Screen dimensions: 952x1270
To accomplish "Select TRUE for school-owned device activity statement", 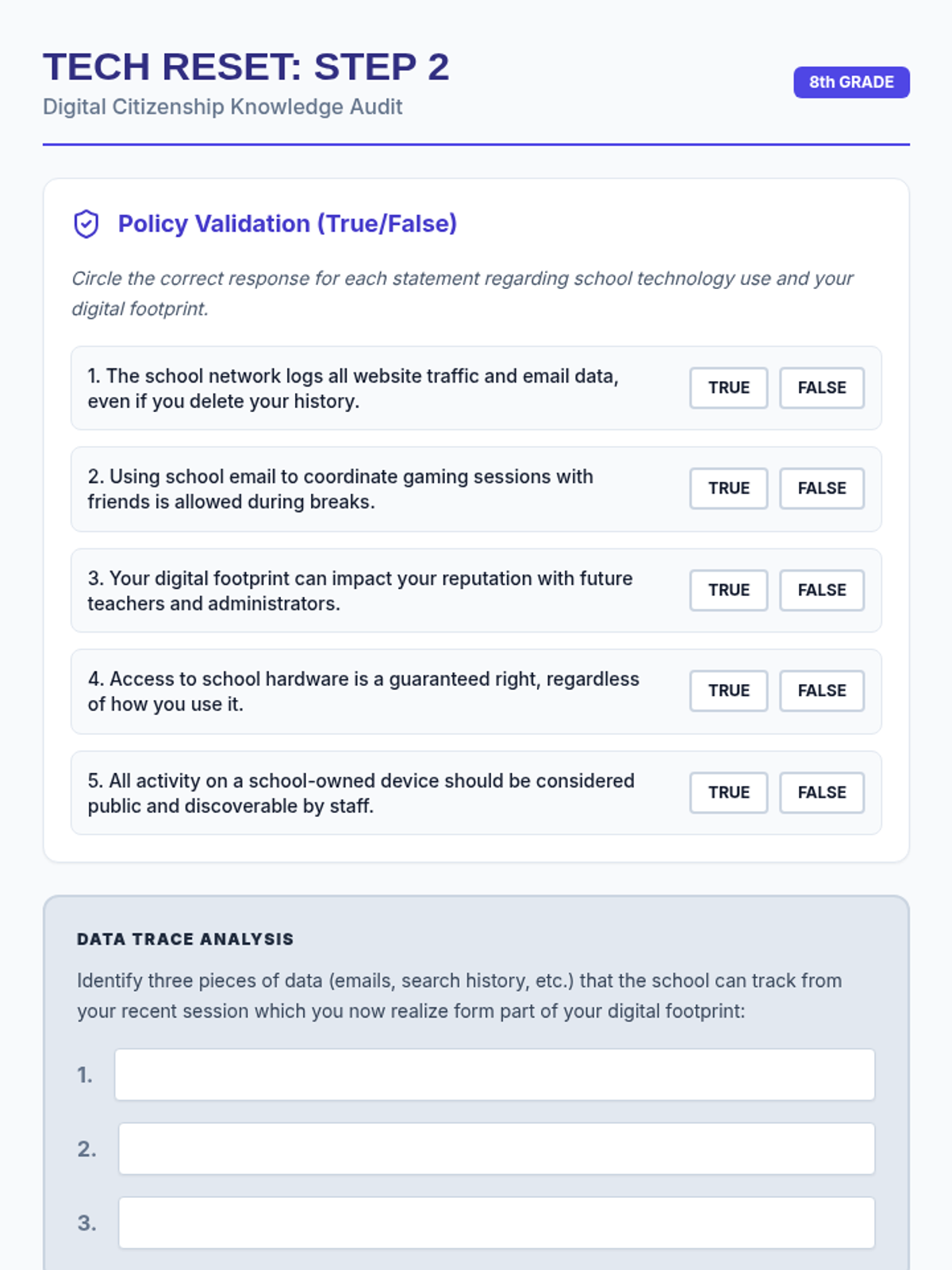I will 728,792.
